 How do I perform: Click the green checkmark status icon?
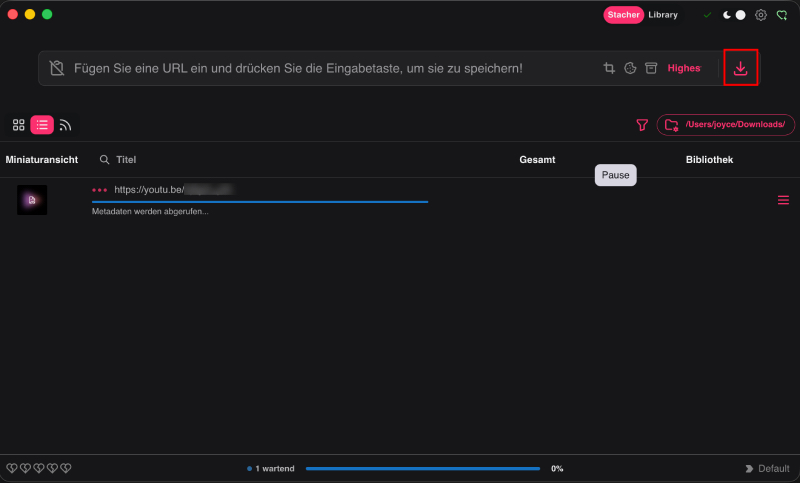[707, 15]
